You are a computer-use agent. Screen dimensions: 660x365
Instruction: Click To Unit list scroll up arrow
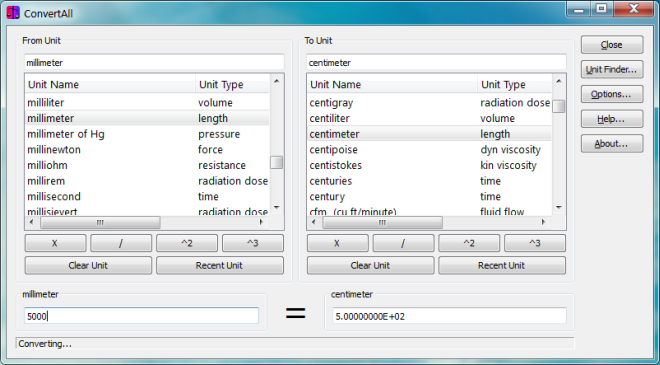[559, 81]
